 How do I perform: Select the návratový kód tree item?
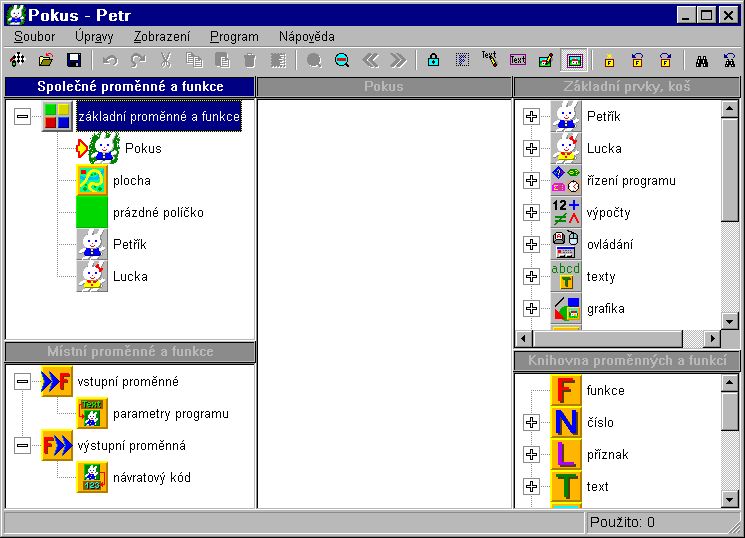151,478
